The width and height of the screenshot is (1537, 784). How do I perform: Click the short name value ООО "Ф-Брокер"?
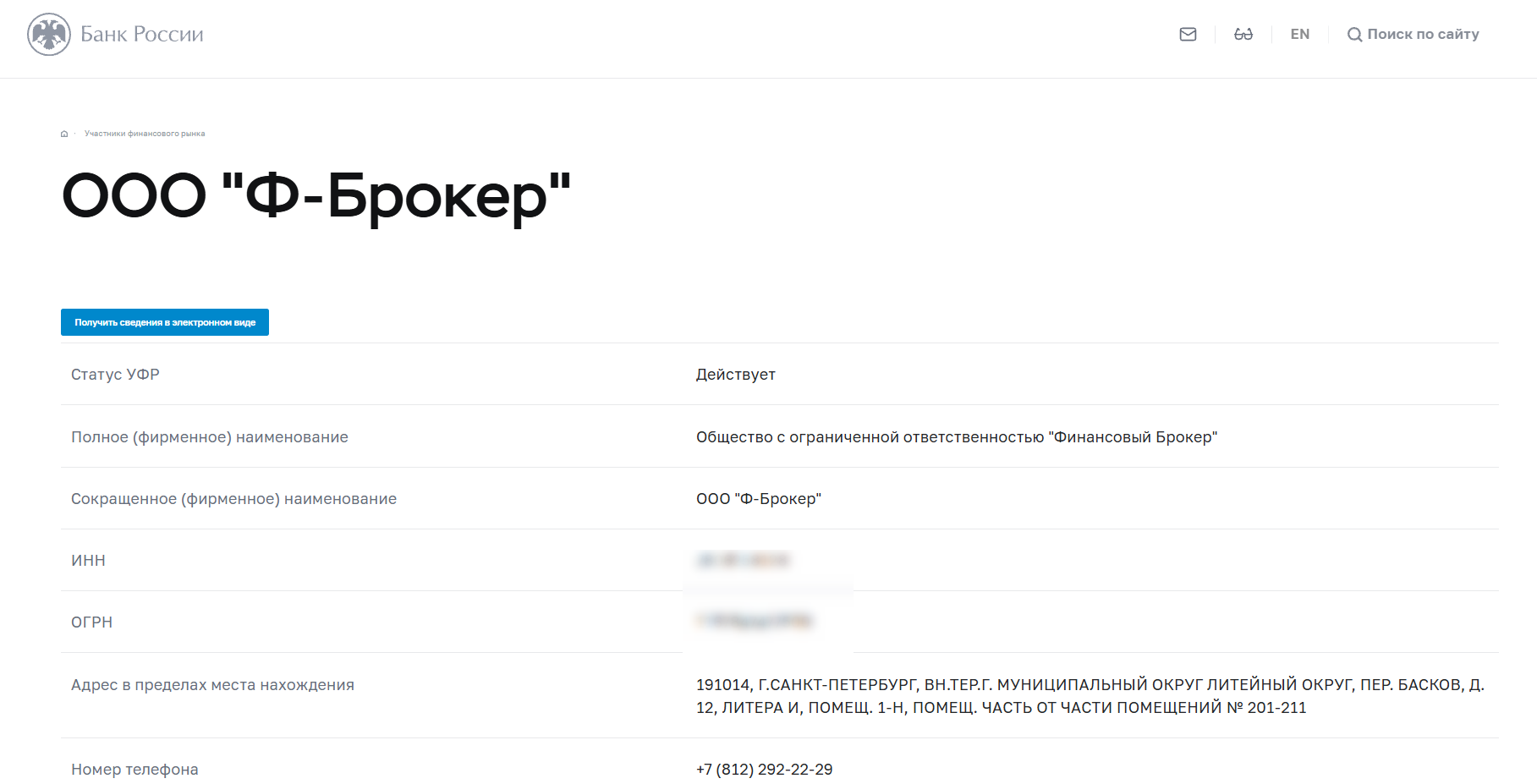[759, 499]
